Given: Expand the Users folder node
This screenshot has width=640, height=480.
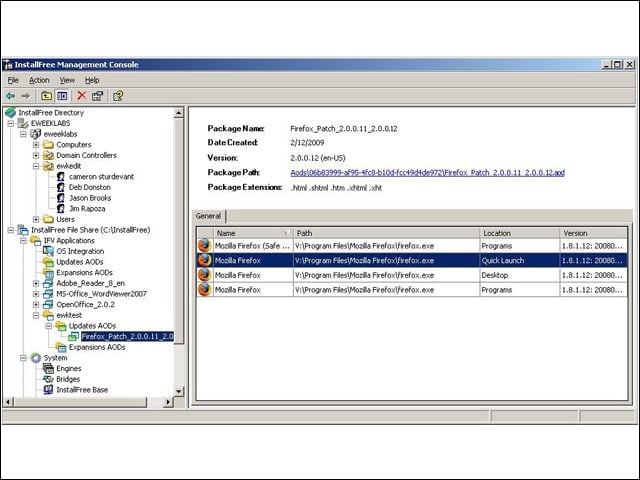Looking at the screenshot, I should pyautogui.click(x=36, y=219).
